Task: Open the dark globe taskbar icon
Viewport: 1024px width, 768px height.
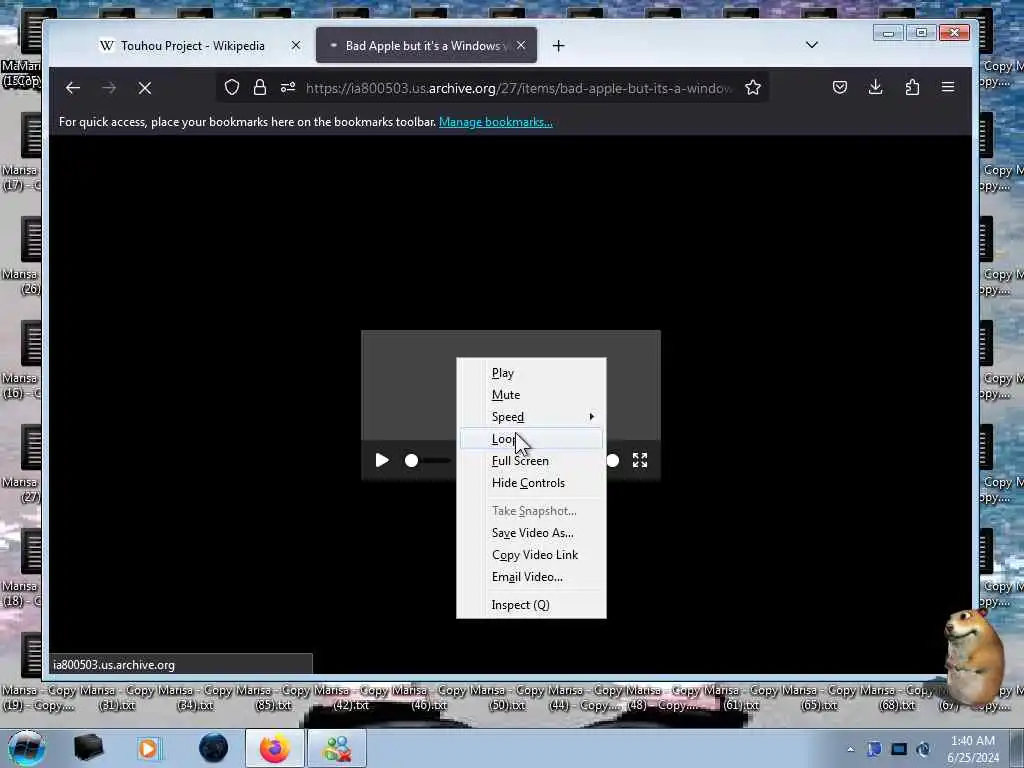Action: click(214, 748)
